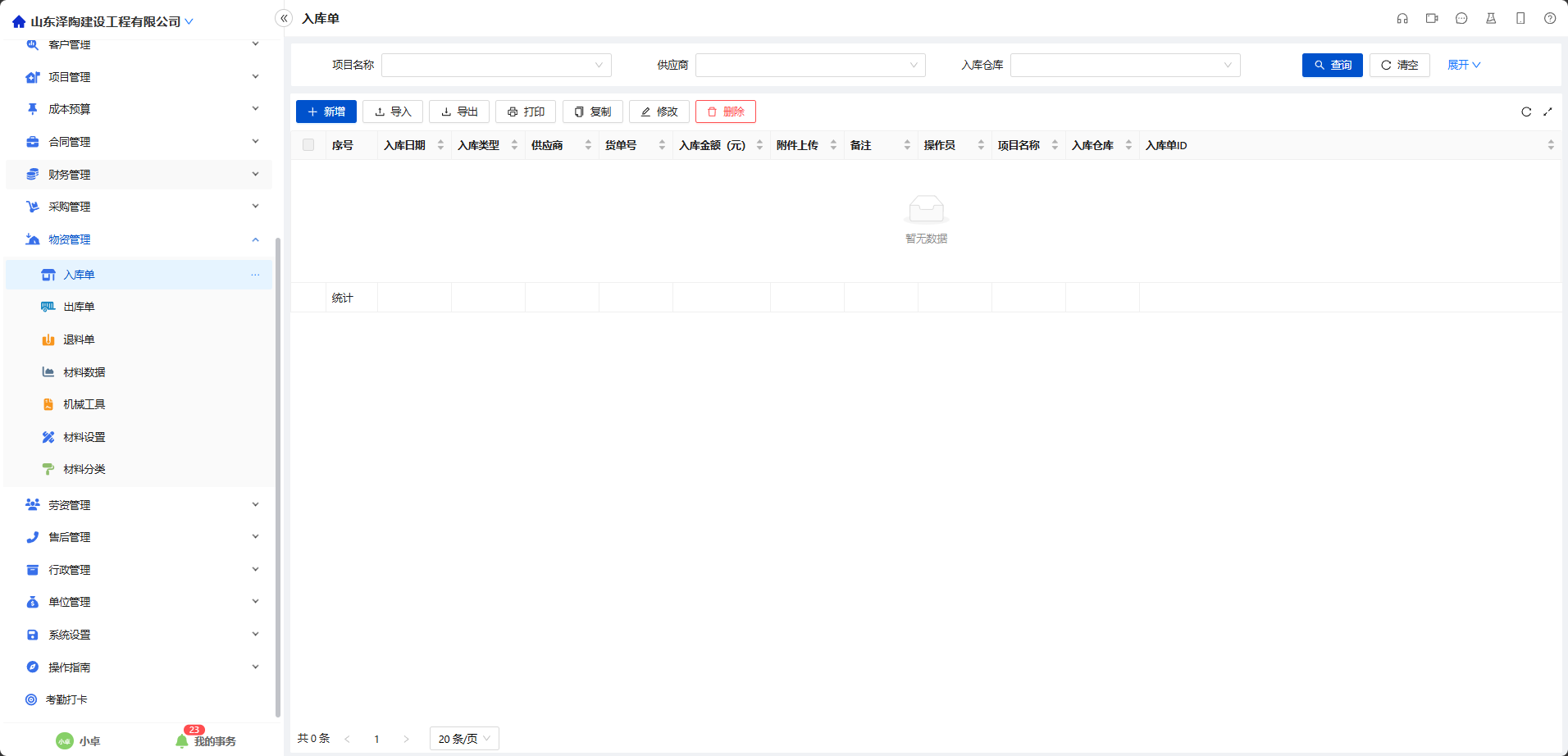Click the 新增 button

(x=326, y=112)
